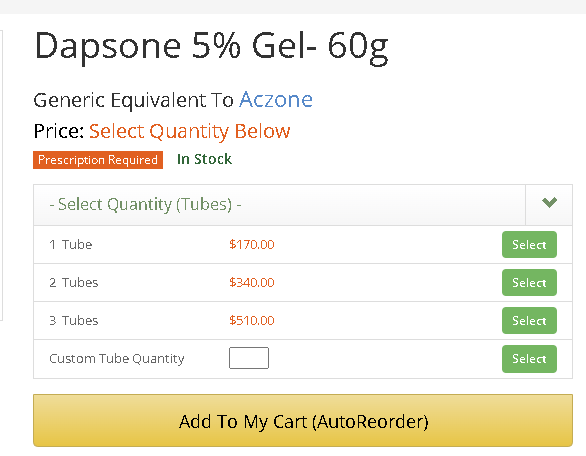The width and height of the screenshot is (586, 456).
Task: Click the In Stock status label
Action: (204, 159)
